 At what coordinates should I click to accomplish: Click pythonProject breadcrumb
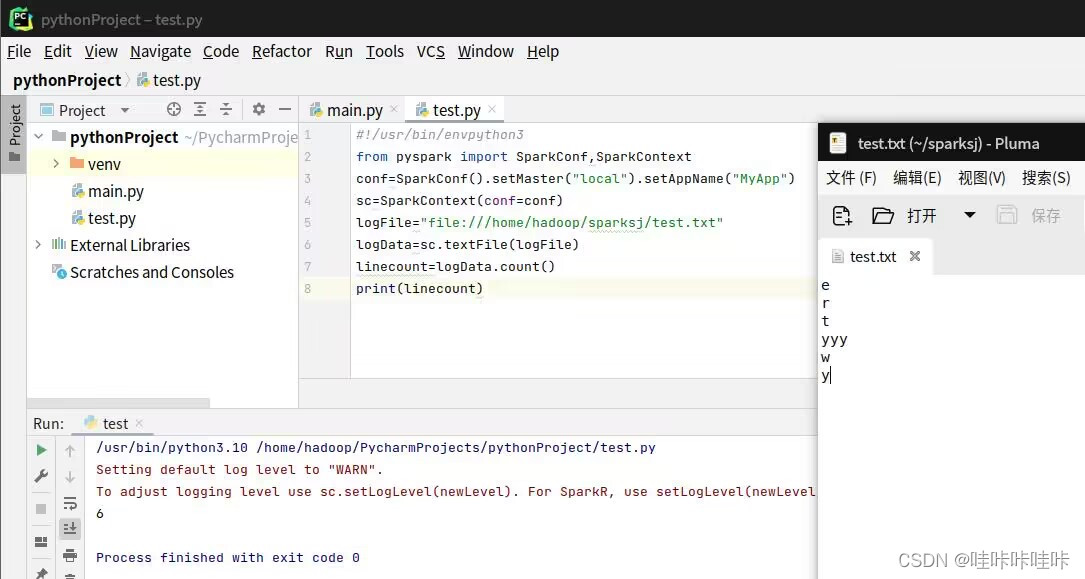tap(66, 80)
